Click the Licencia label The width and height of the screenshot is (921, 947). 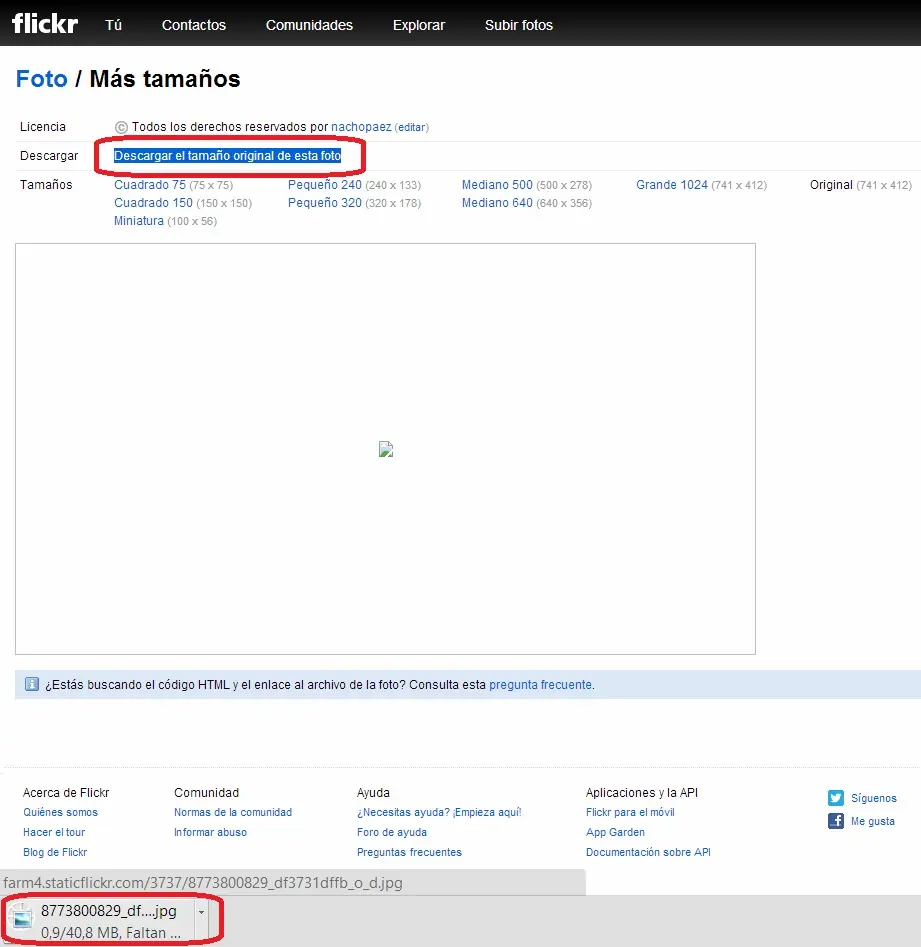coord(42,127)
